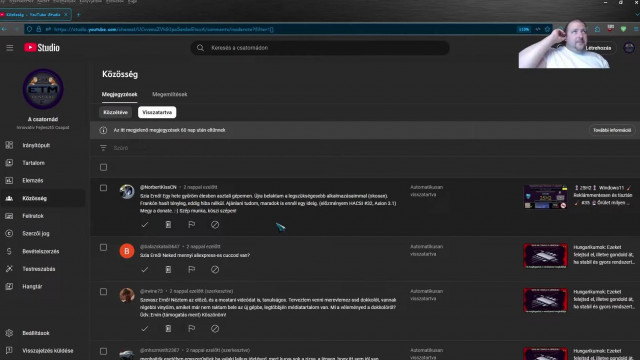Approve the aliexpress comment with checkmark
This screenshot has width=640, height=360.
(144, 269)
